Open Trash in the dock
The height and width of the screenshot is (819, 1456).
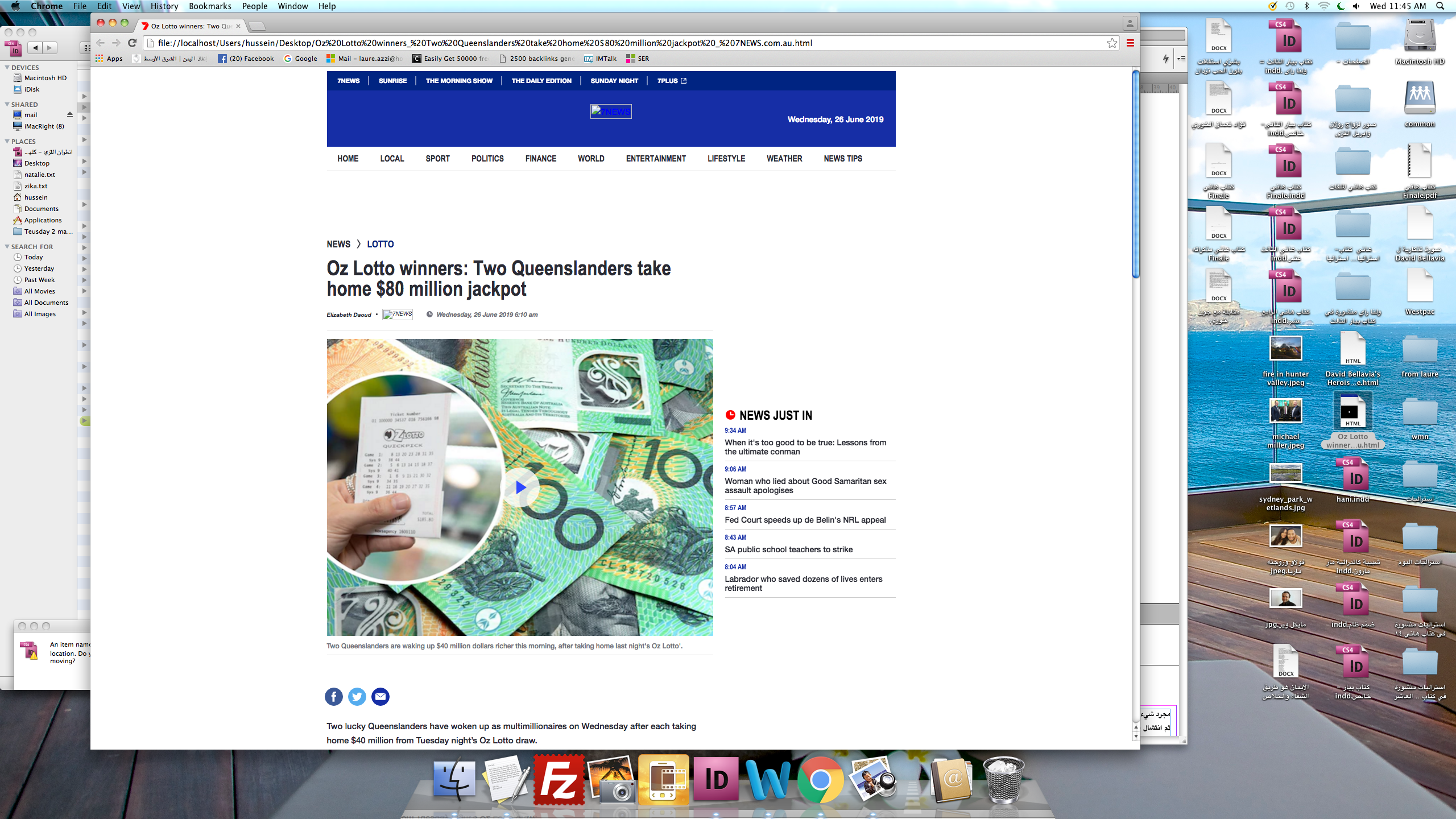coord(1004,779)
